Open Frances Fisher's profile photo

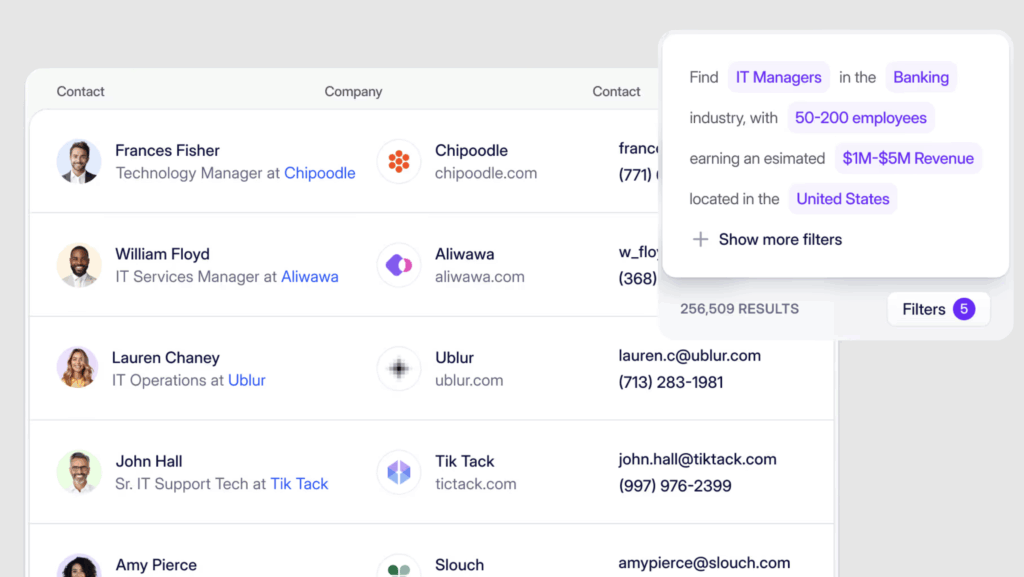(x=79, y=161)
